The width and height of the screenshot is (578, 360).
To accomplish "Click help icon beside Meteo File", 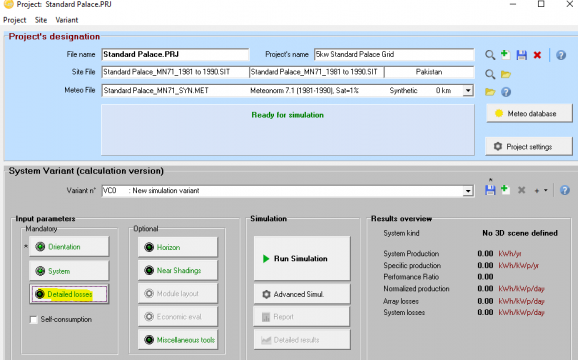I will click(506, 92).
